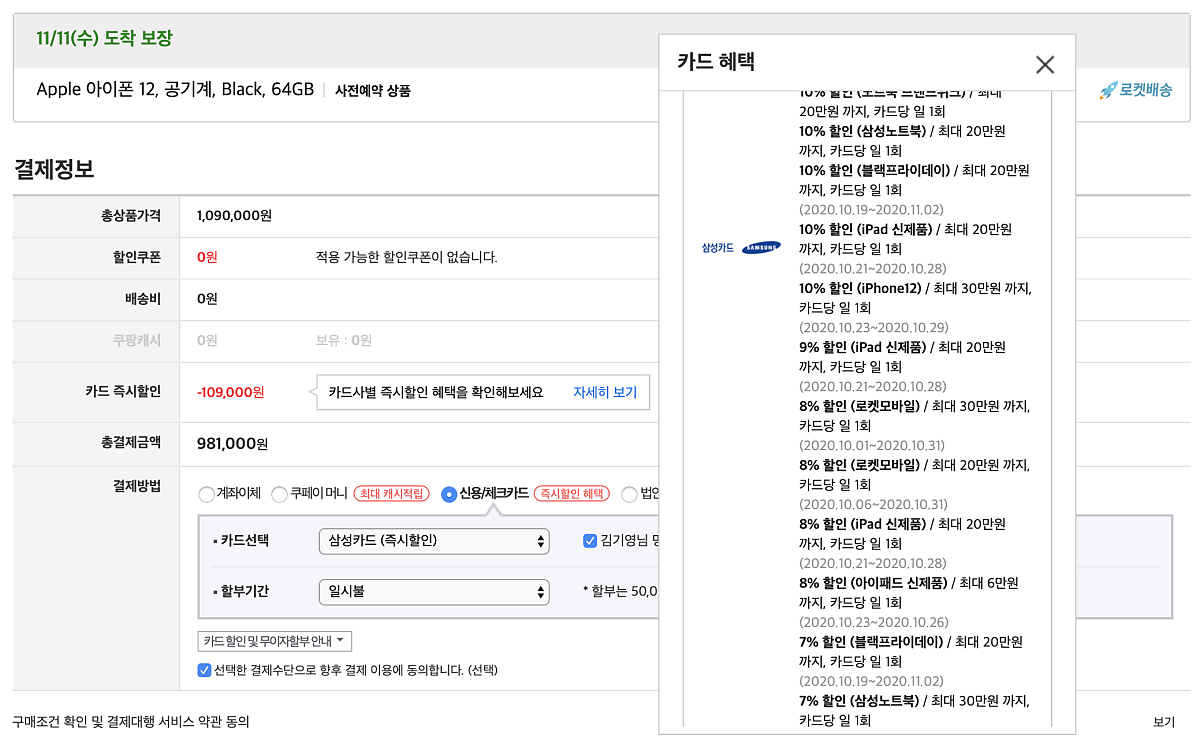The width and height of the screenshot is (1200, 750).
Task: Click 구매조건 확인 및 결제대행 서비스 약관 동의
Action: (131, 721)
